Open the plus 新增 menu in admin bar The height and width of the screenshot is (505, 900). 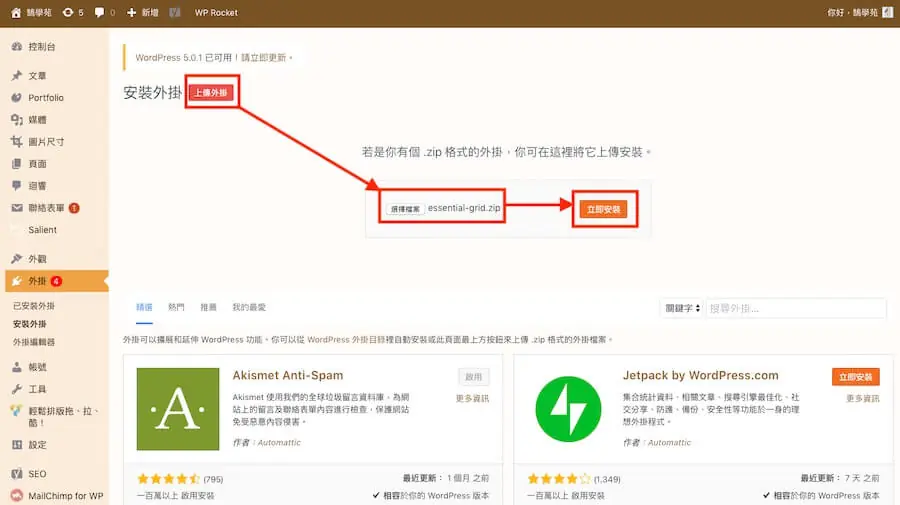coord(142,13)
